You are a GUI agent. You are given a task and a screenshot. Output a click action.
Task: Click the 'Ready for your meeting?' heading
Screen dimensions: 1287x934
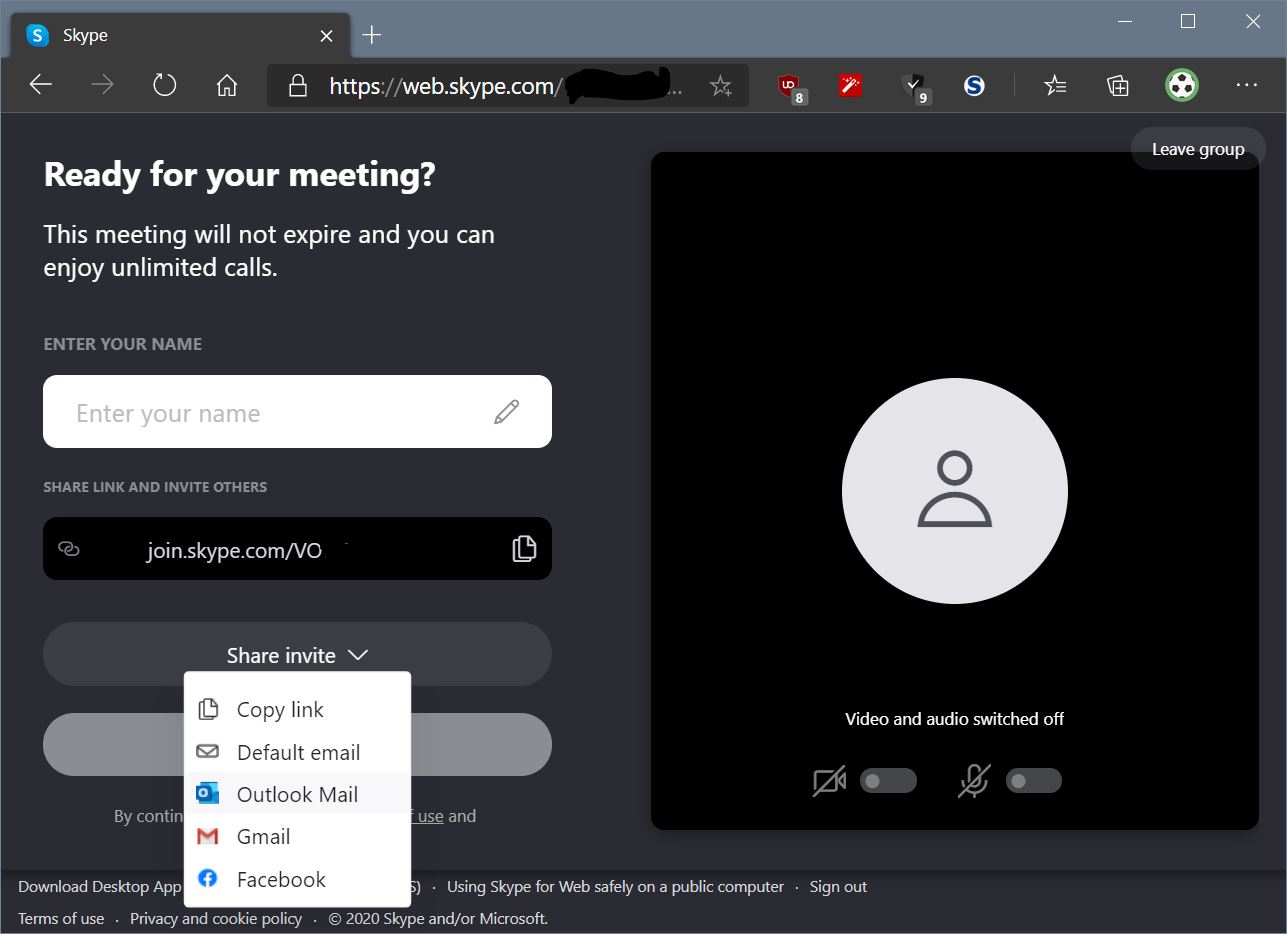(x=240, y=175)
